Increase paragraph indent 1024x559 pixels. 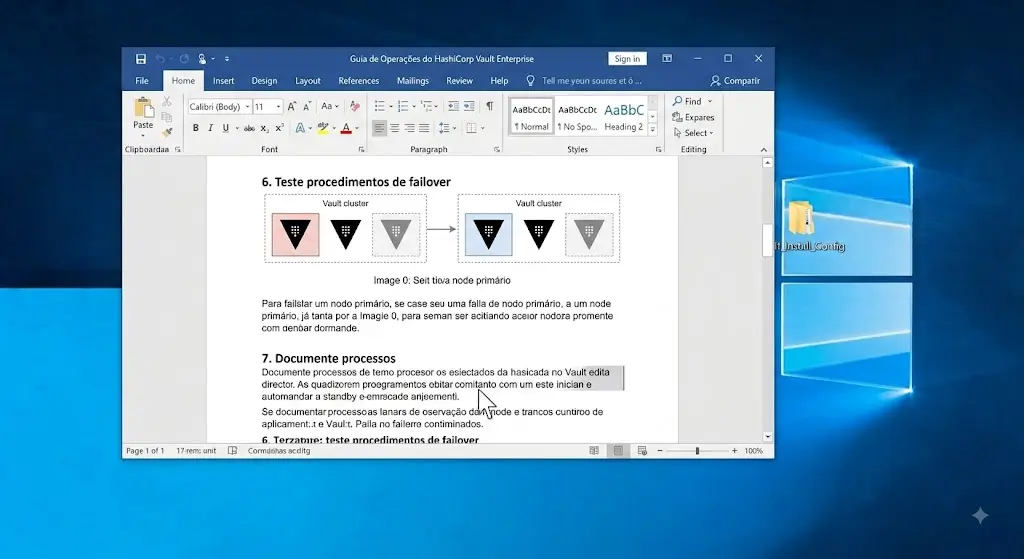tap(469, 106)
